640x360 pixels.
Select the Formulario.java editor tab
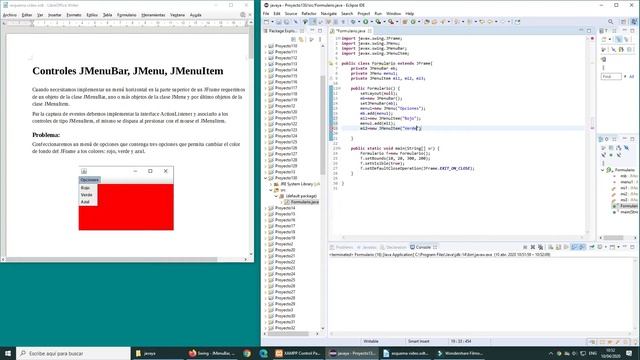(350, 31)
